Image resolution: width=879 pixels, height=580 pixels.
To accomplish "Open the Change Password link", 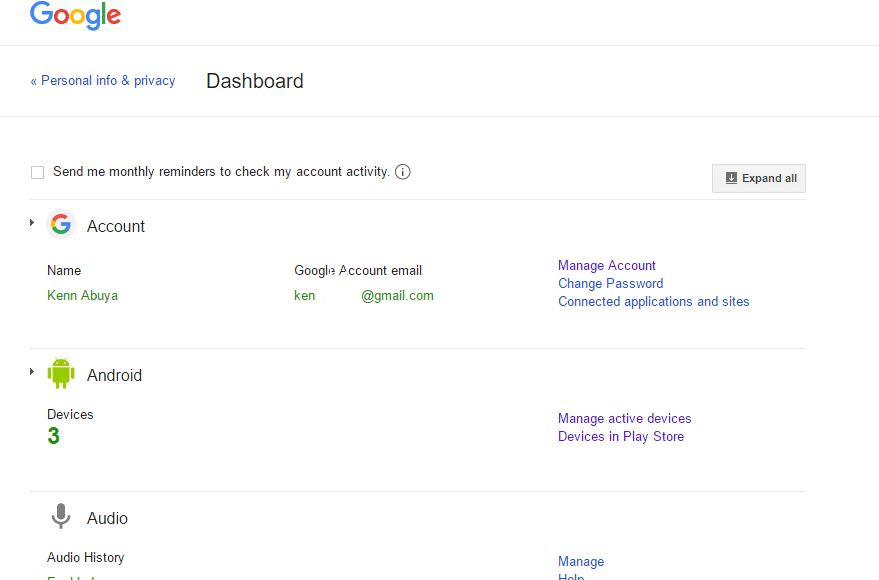I will tap(610, 283).
